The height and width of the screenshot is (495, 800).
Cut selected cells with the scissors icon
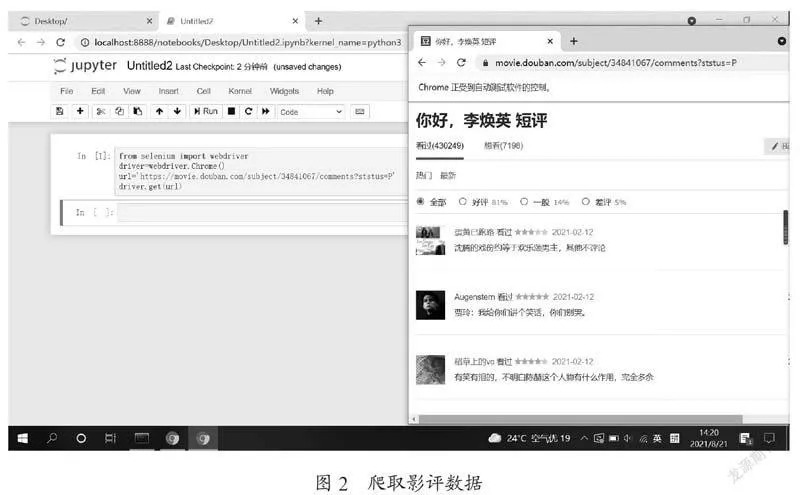[101, 111]
